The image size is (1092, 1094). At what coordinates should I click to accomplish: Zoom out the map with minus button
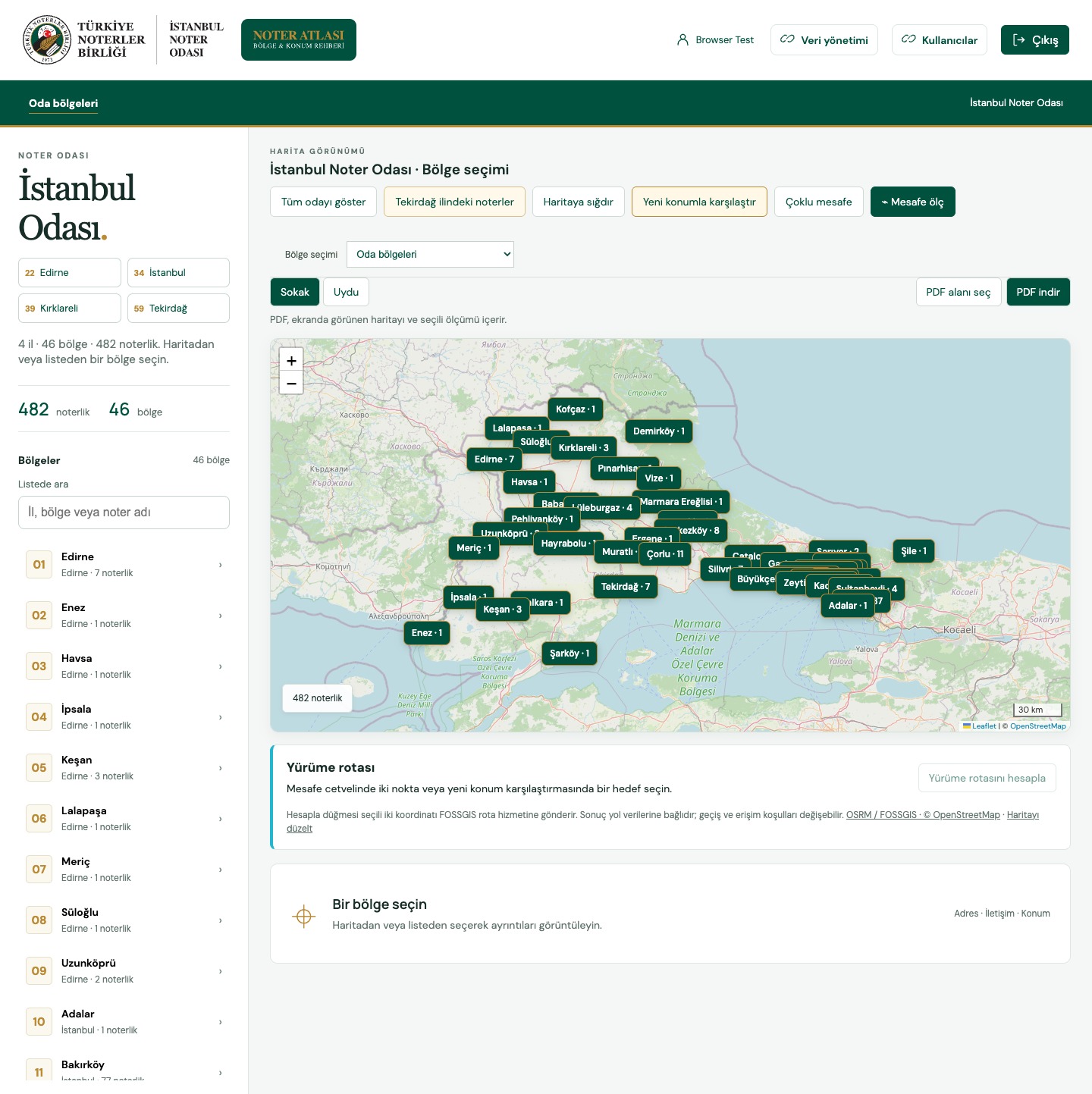tap(291, 384)
